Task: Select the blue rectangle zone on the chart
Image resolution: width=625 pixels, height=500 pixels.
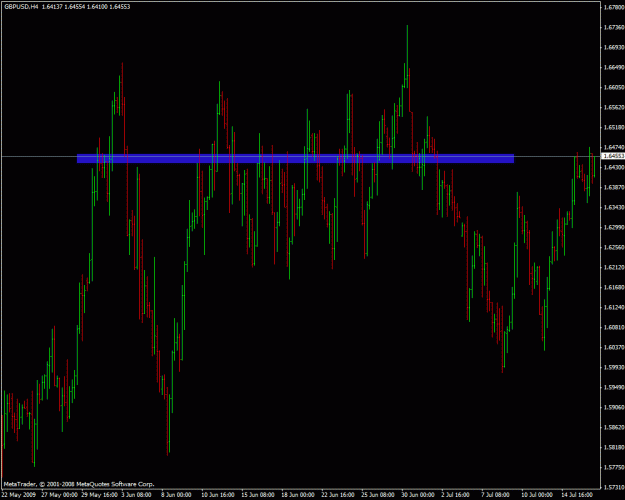Action: click(x=295, y=158)
